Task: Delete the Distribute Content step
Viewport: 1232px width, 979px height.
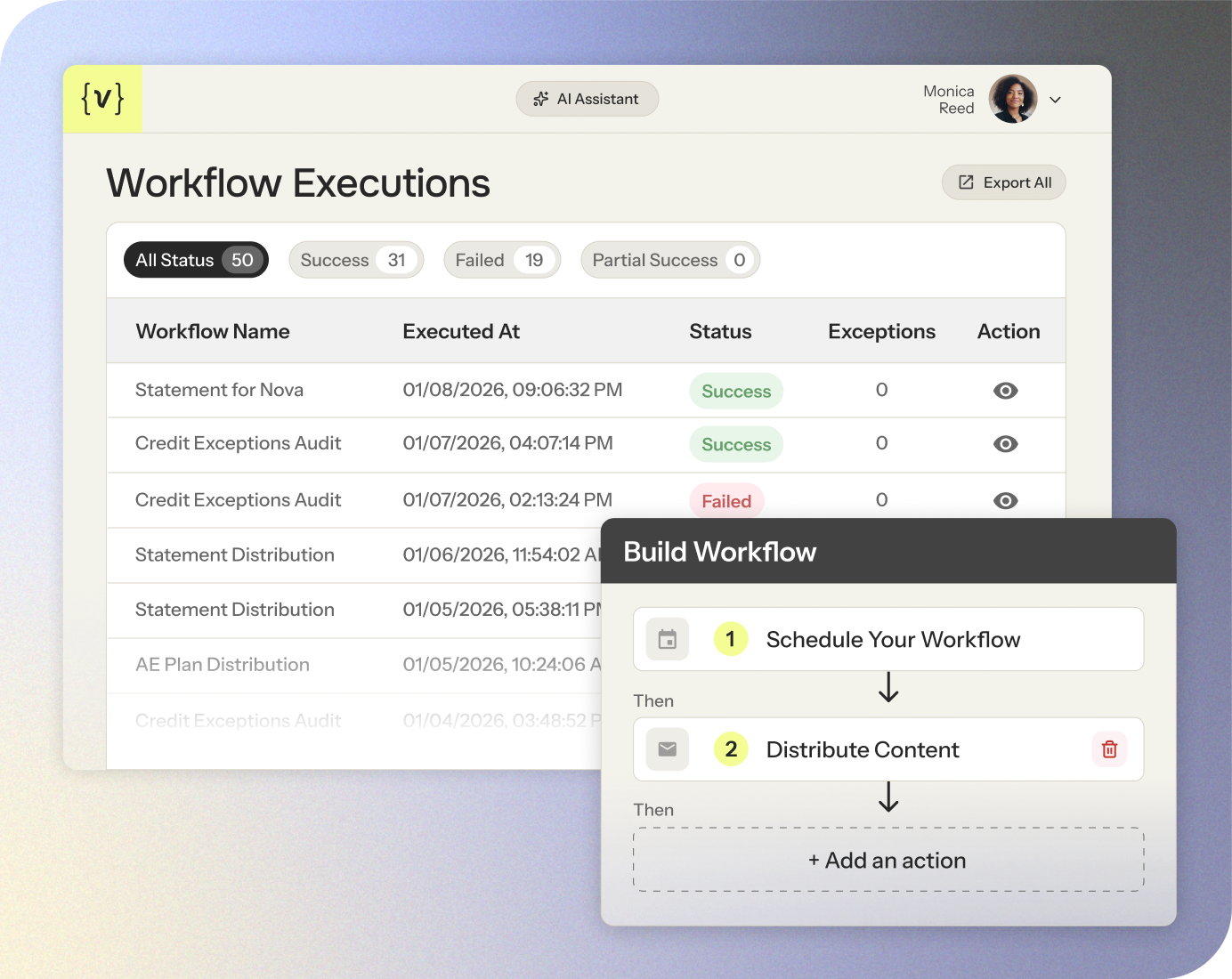Action: pos(1109,749)
